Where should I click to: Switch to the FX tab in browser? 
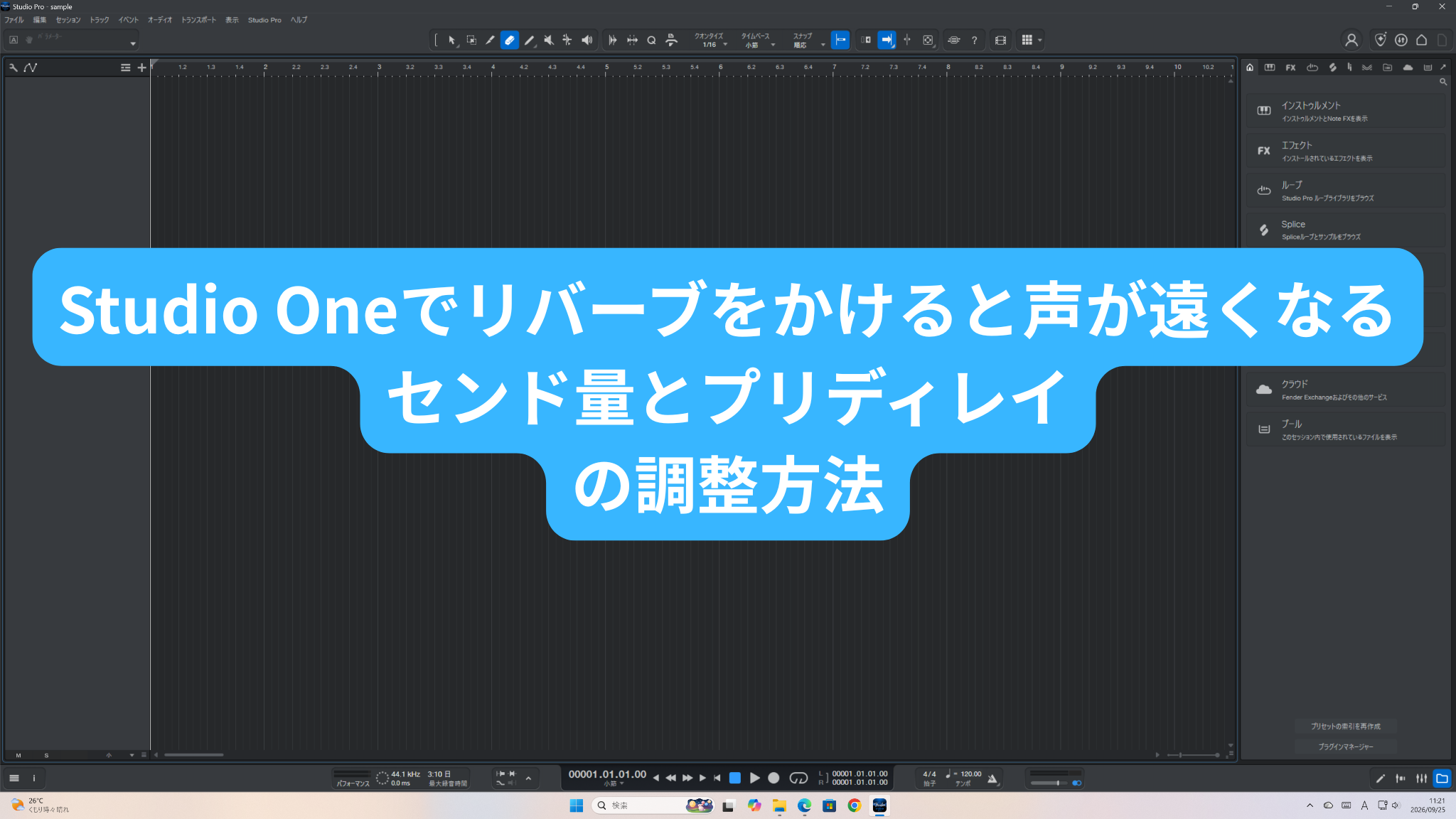(x=1290, y=68)
